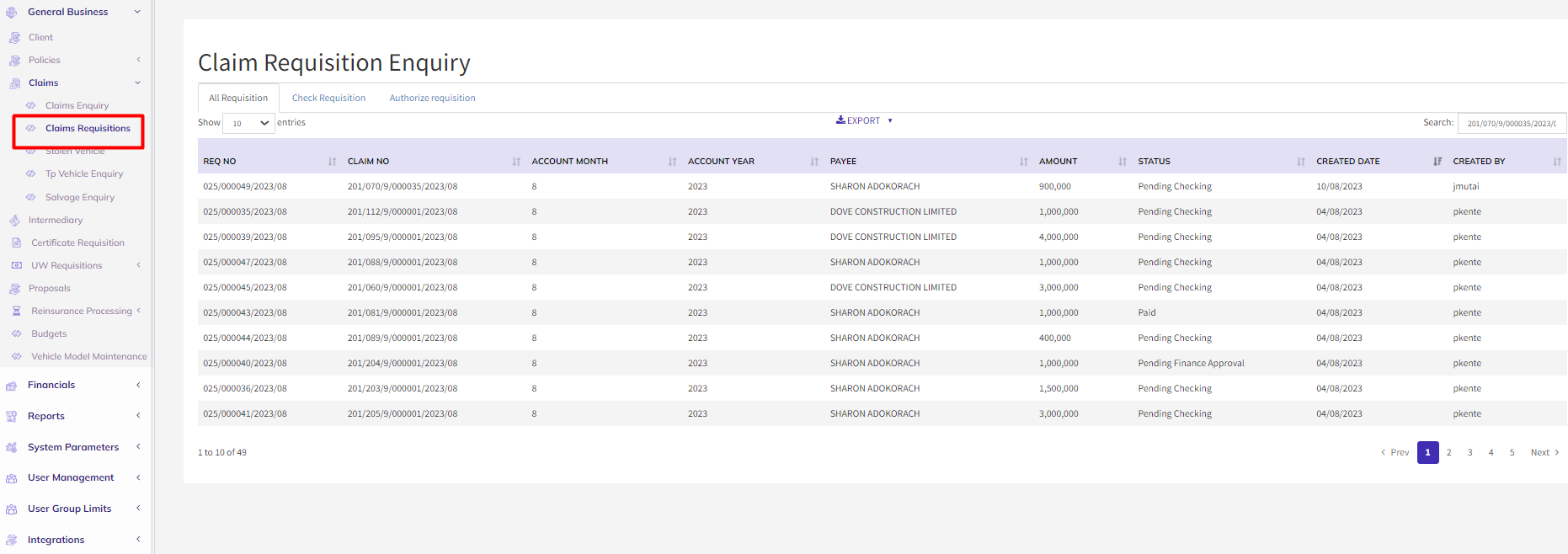
Task: Click the Integrations sidebar icon
Action: pos(12,540)
